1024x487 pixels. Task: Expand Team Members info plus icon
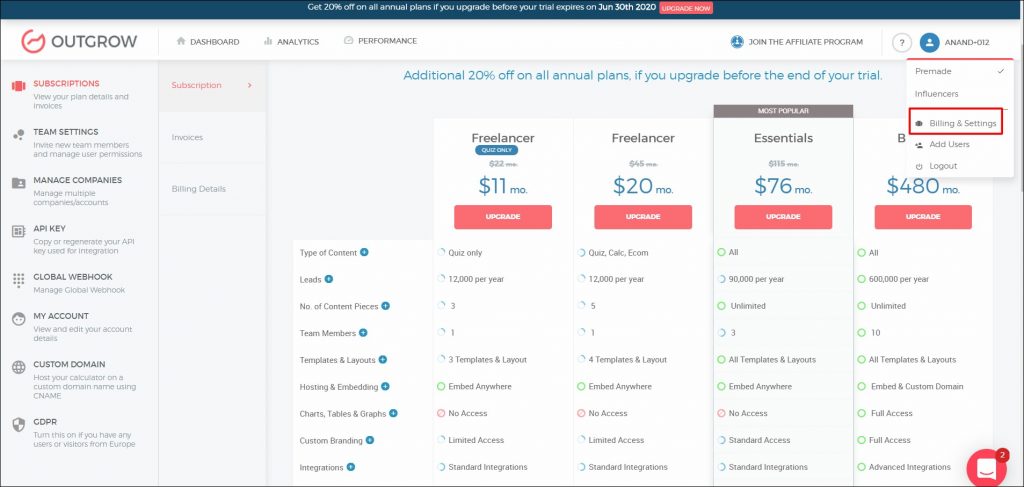[x=363, y=333]
